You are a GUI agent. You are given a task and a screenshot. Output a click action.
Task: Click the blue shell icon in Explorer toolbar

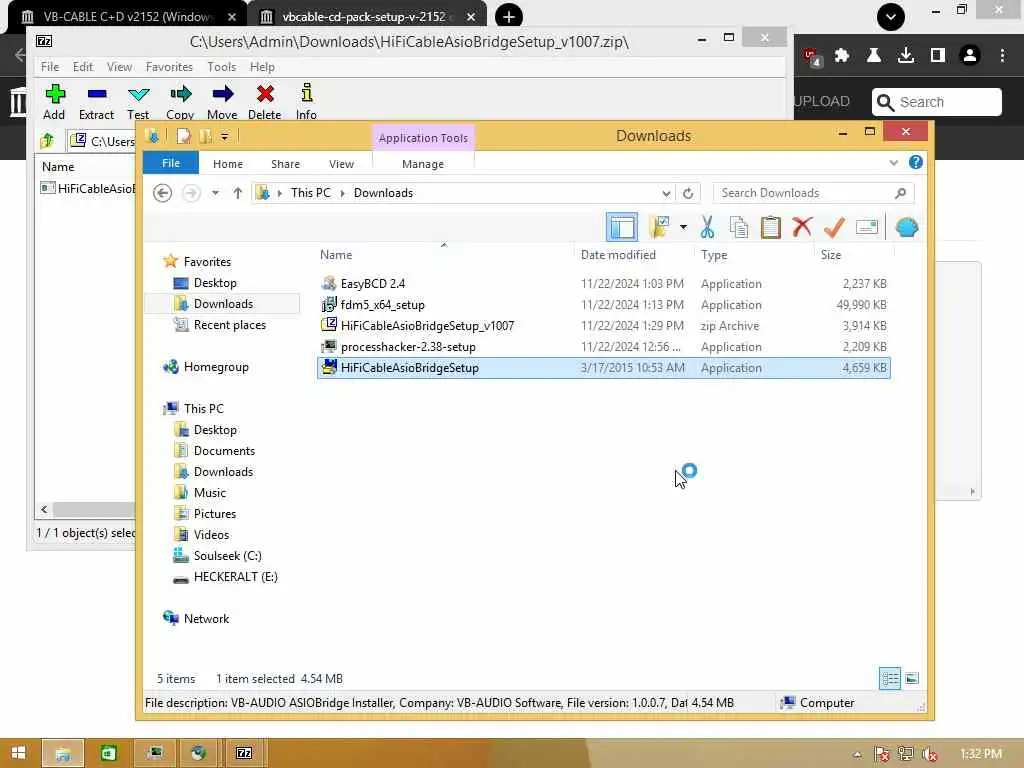click(906, 227)
